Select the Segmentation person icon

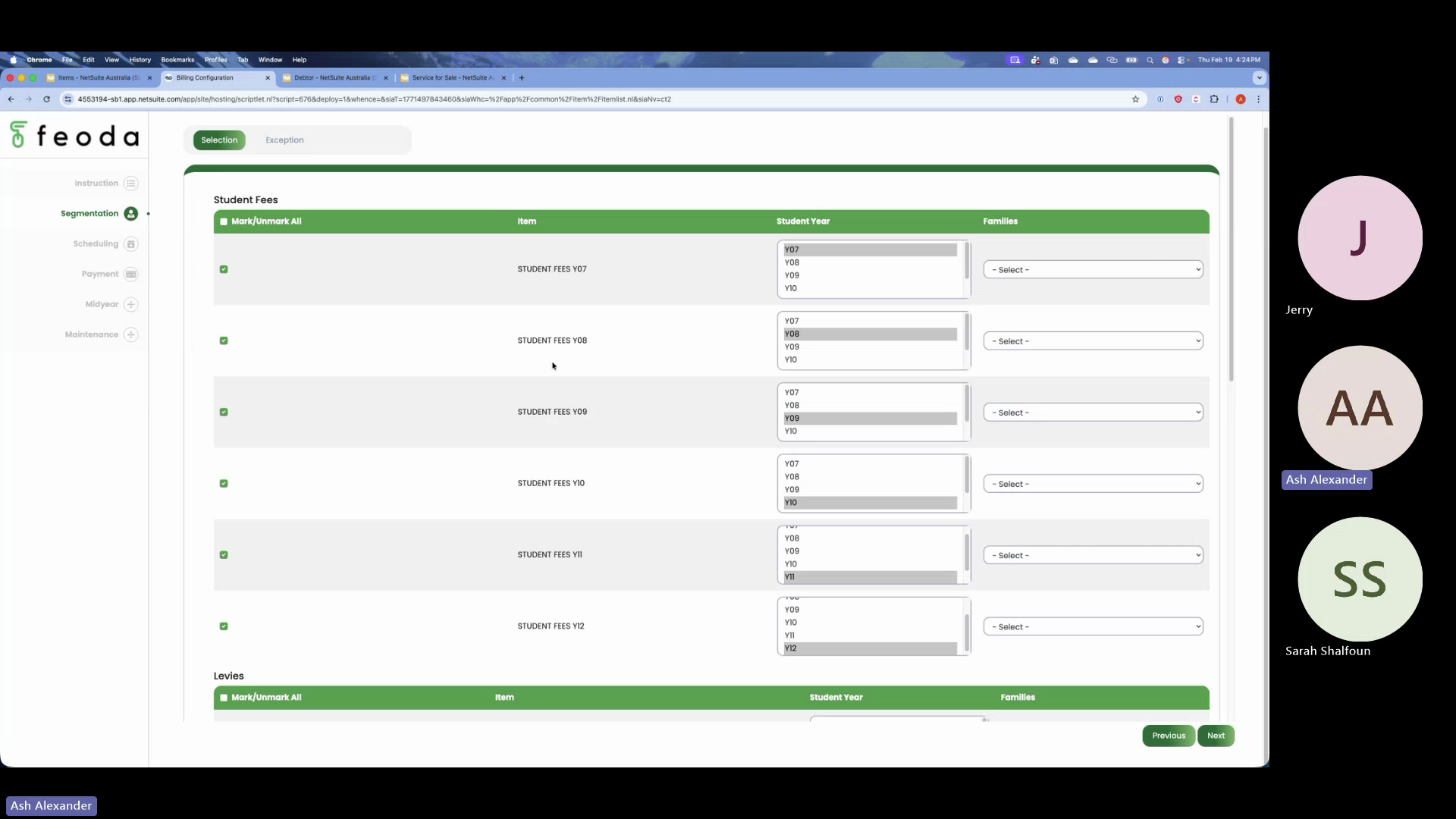[x=130, y=214]
